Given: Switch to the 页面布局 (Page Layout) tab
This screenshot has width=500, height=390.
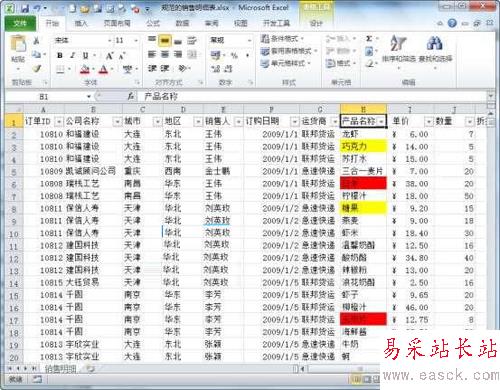Looking at the screenshot, I should click(117, 23).
